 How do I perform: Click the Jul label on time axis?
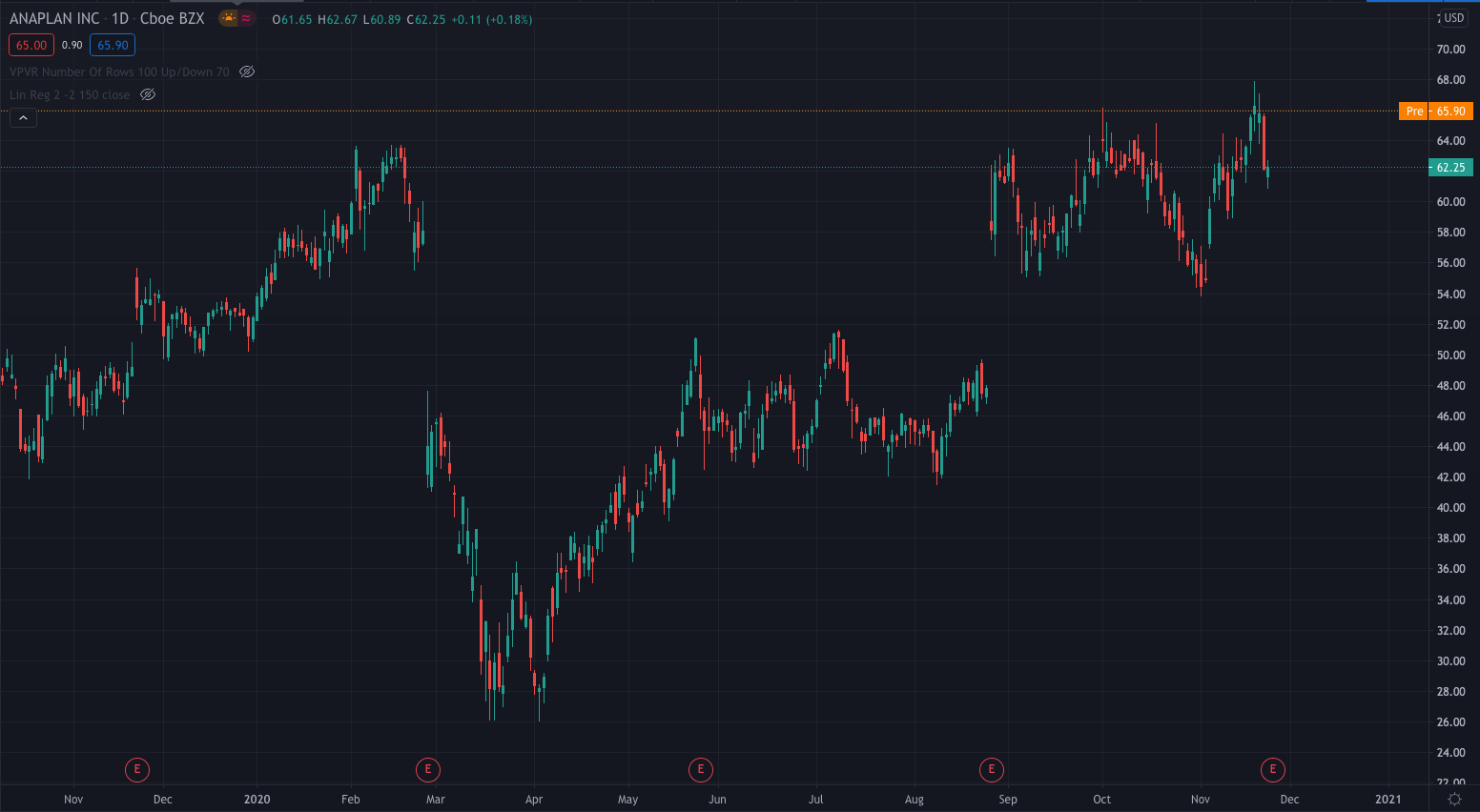[816, 799]
